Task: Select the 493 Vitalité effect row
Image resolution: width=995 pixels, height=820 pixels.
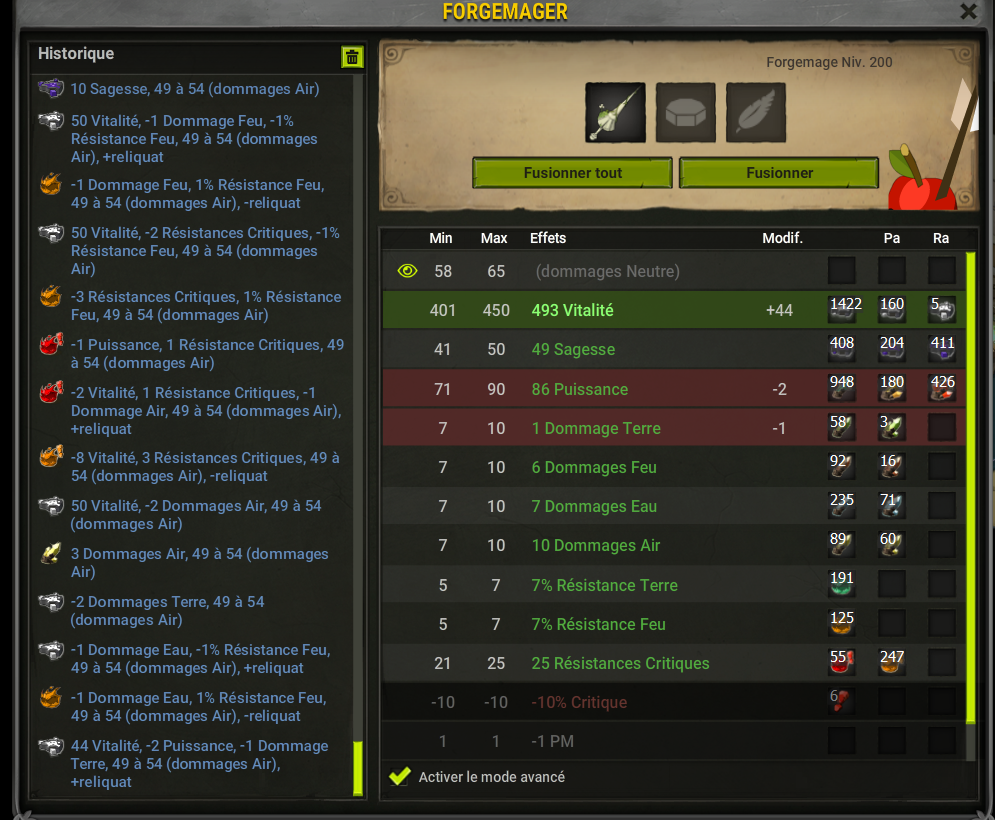Action: tap(674, 310)
